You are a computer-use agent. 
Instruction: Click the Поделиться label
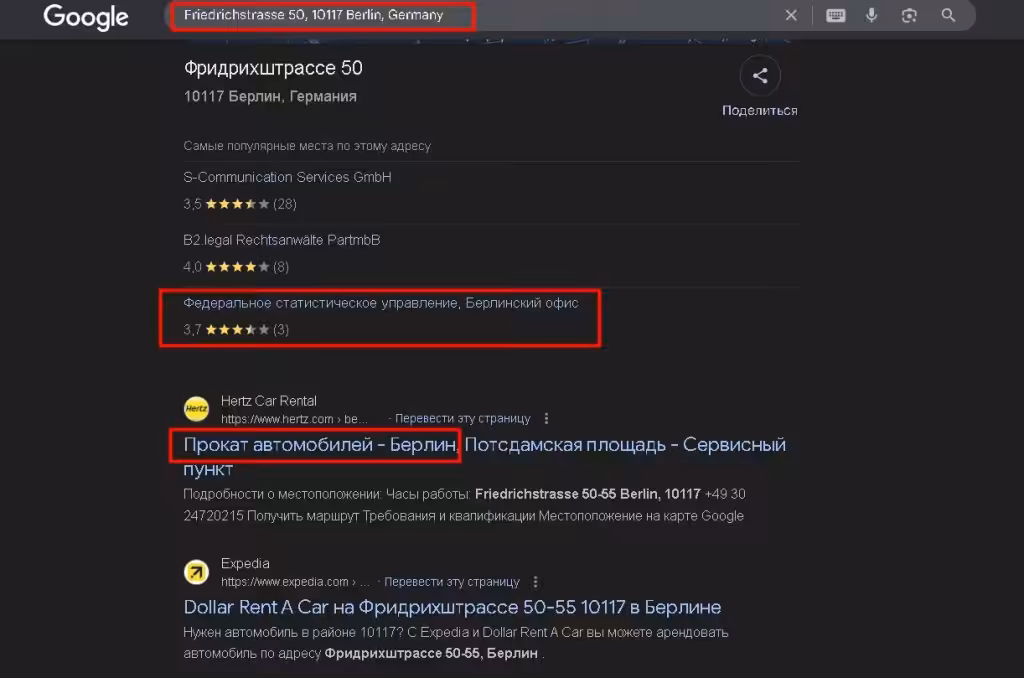[x=760, y=110]
